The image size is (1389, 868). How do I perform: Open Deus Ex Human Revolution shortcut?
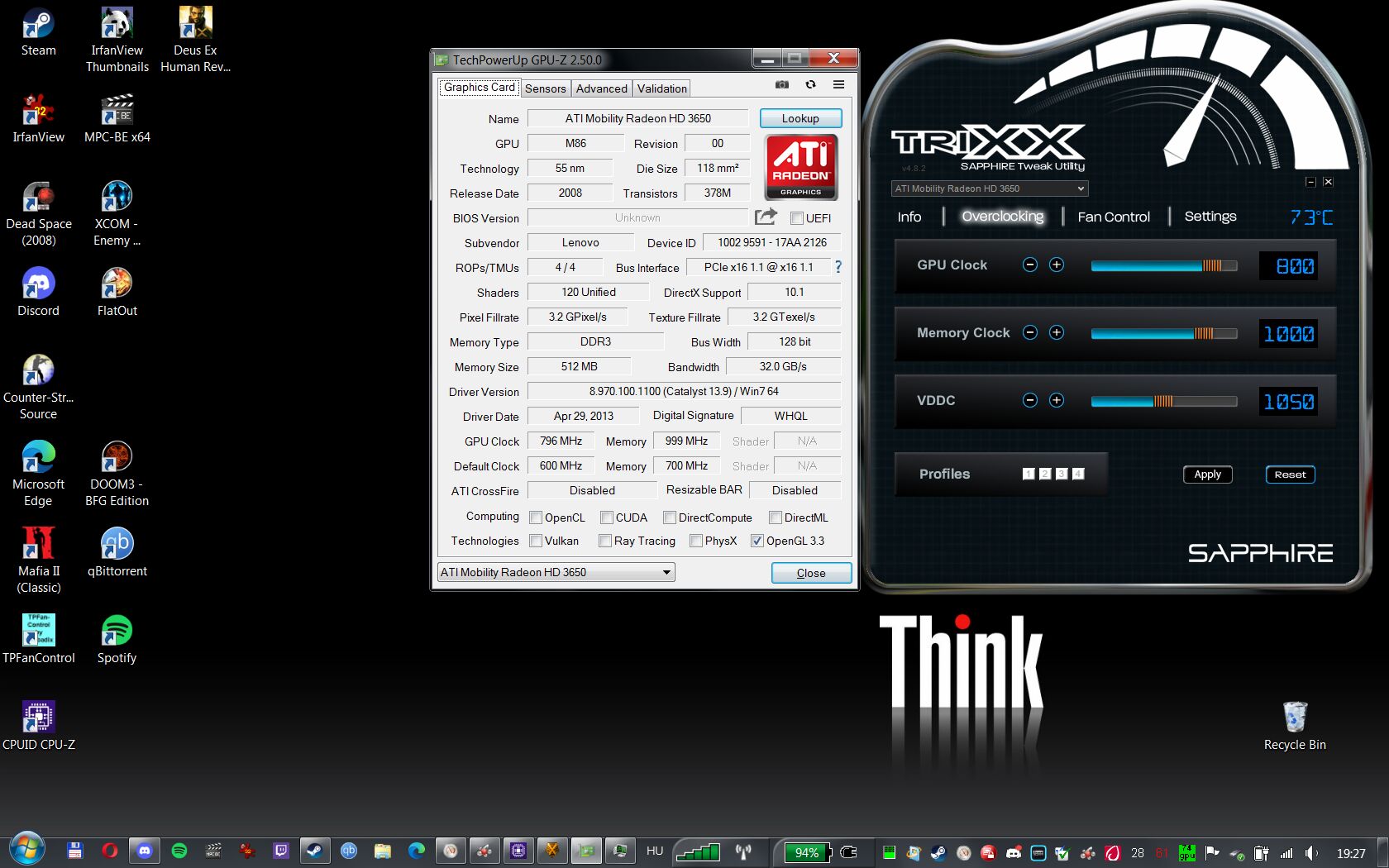click(x=196, y=40)
